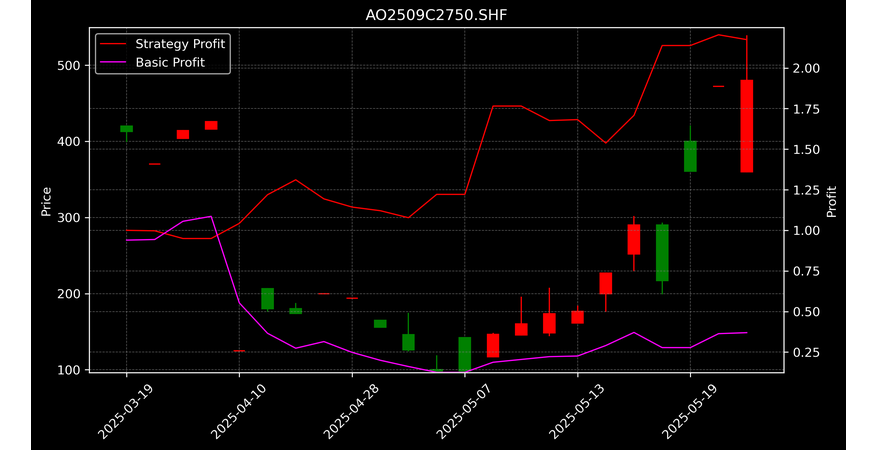Click the red candlestick above 2025-05-13
Viewport: 878px width, 450px height.
pos(577,317)
